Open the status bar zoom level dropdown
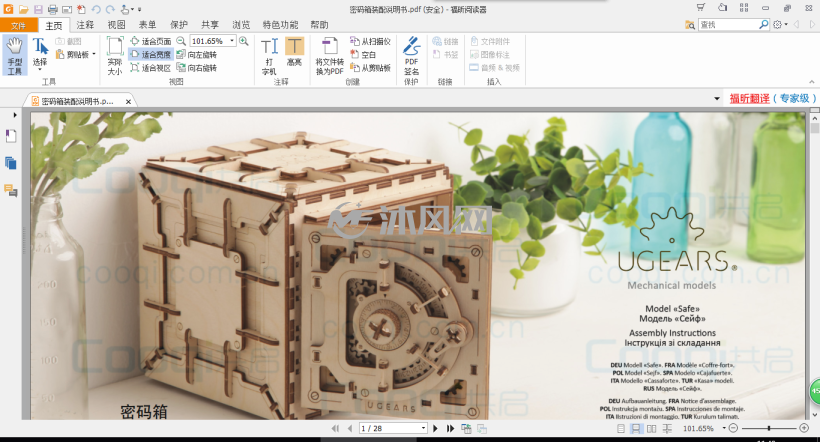This screenshot has height=442, width=820. click(x=724, y=428)
